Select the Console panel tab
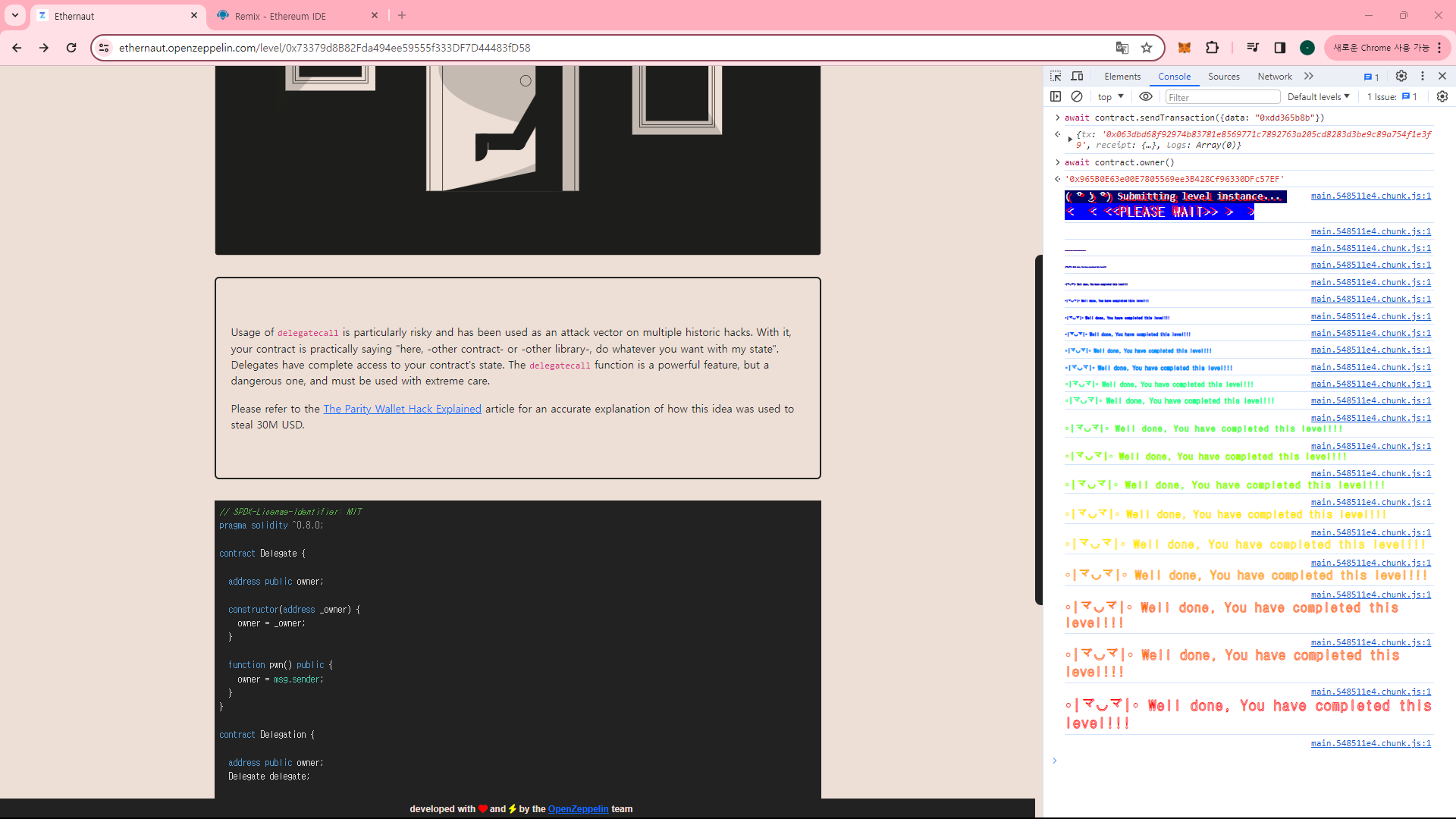 1175,77
